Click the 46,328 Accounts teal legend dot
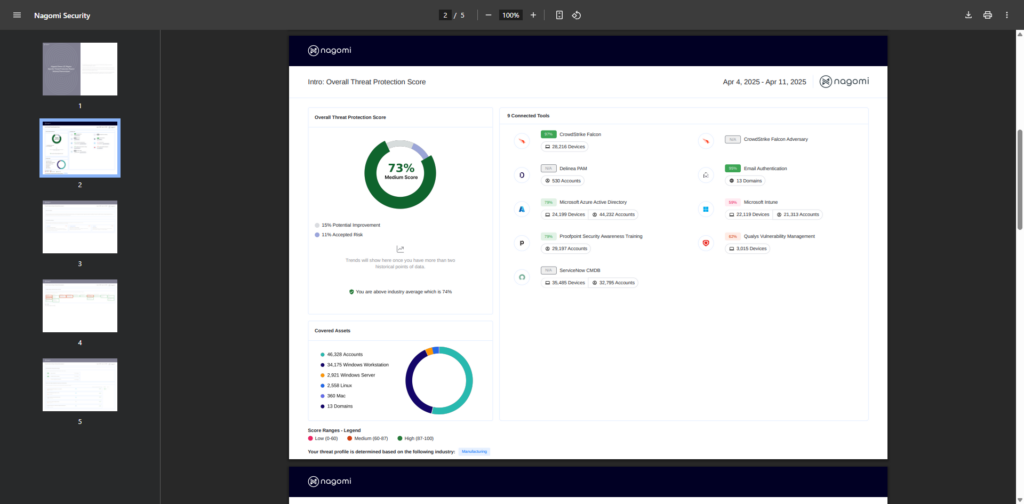This screenshot has height=504, width=1024. coord(323,354)
